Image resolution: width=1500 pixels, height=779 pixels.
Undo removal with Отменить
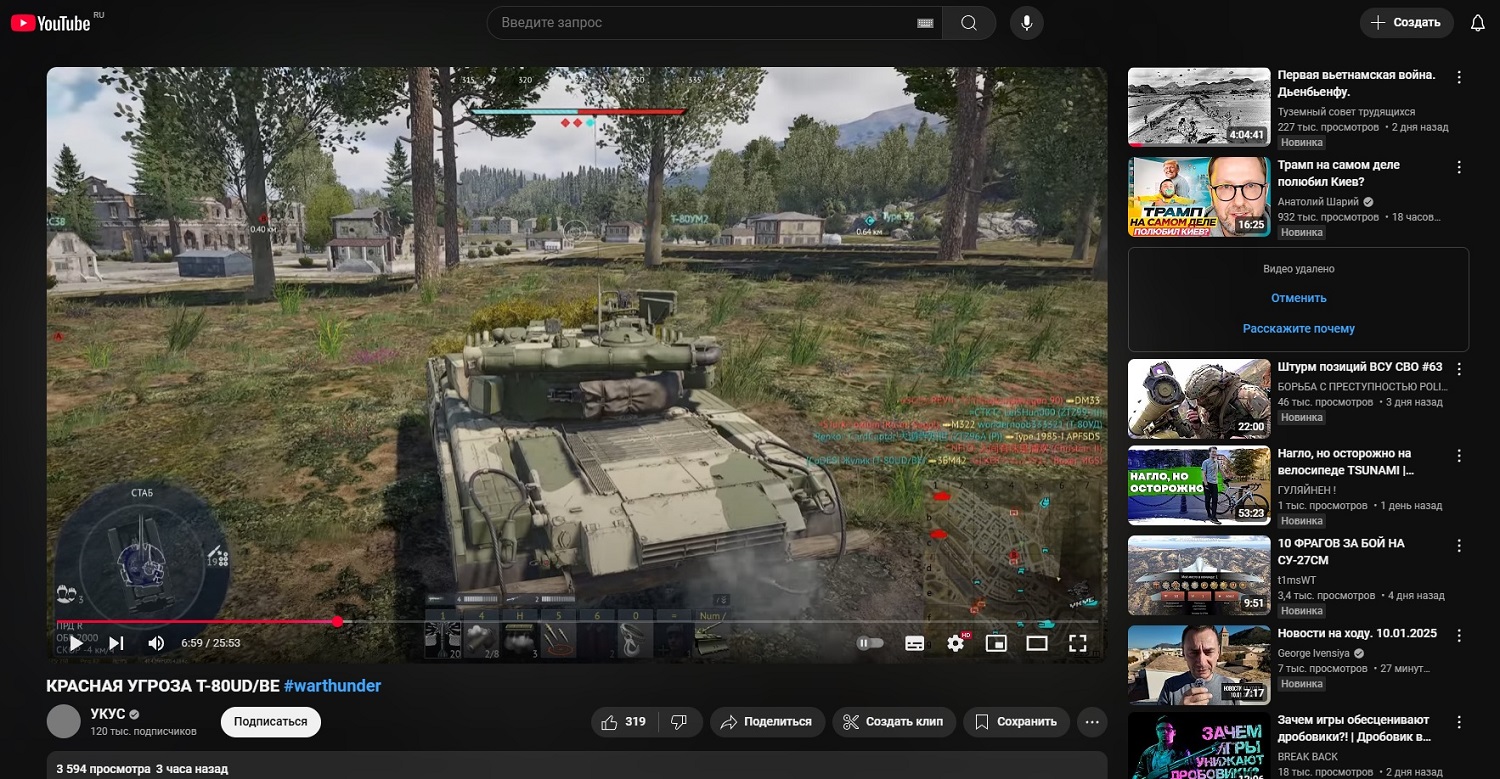[x=1299, y=298]
